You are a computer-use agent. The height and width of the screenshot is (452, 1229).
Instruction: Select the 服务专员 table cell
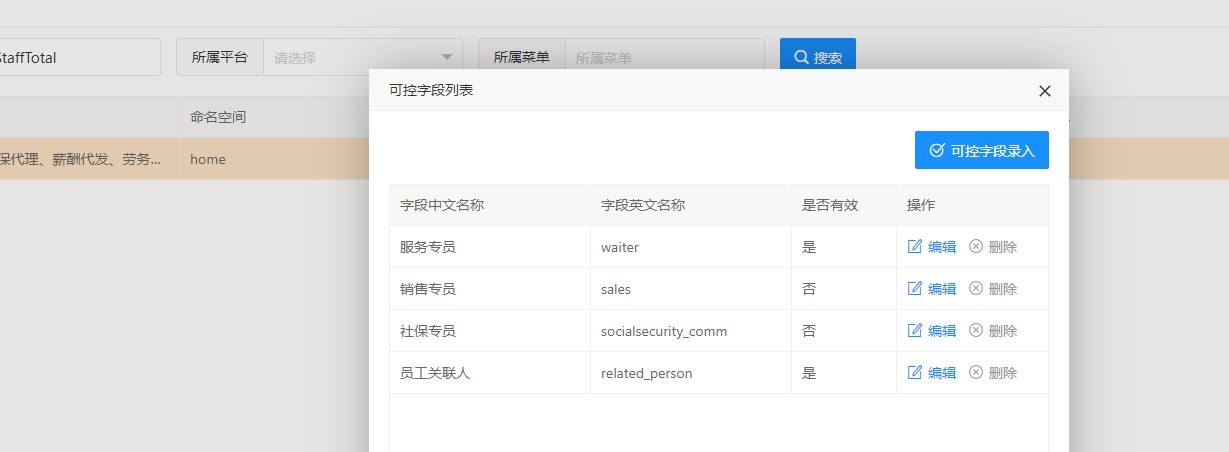click(428, 247)
